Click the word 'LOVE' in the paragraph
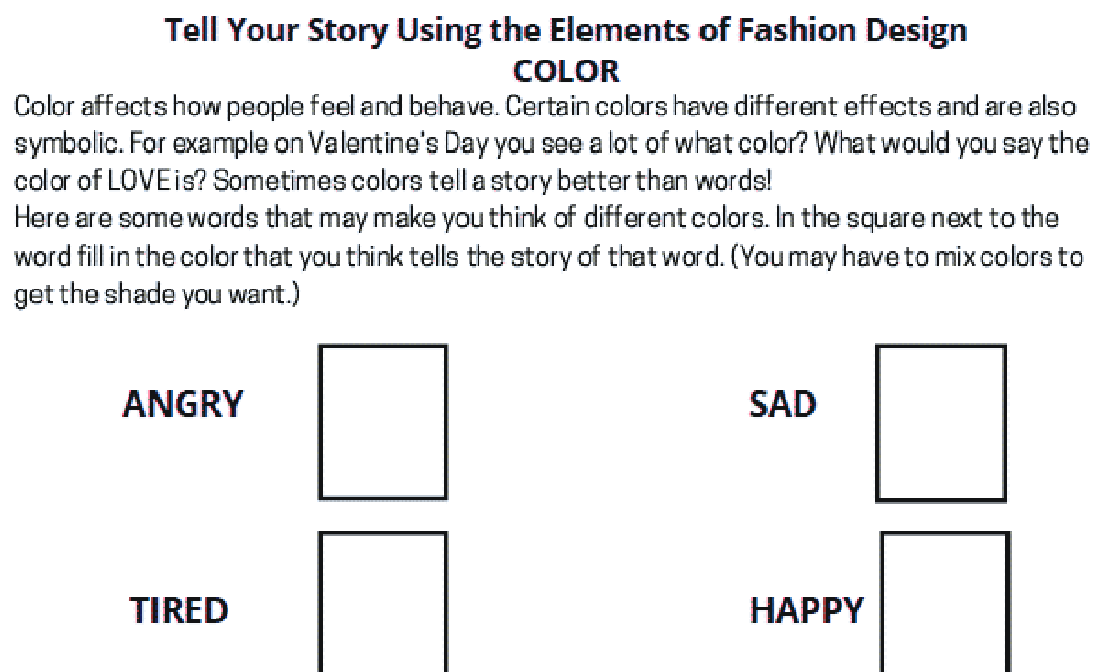Image resolution: width=1104 pixels, height=672 pixels. coord(139,181)
